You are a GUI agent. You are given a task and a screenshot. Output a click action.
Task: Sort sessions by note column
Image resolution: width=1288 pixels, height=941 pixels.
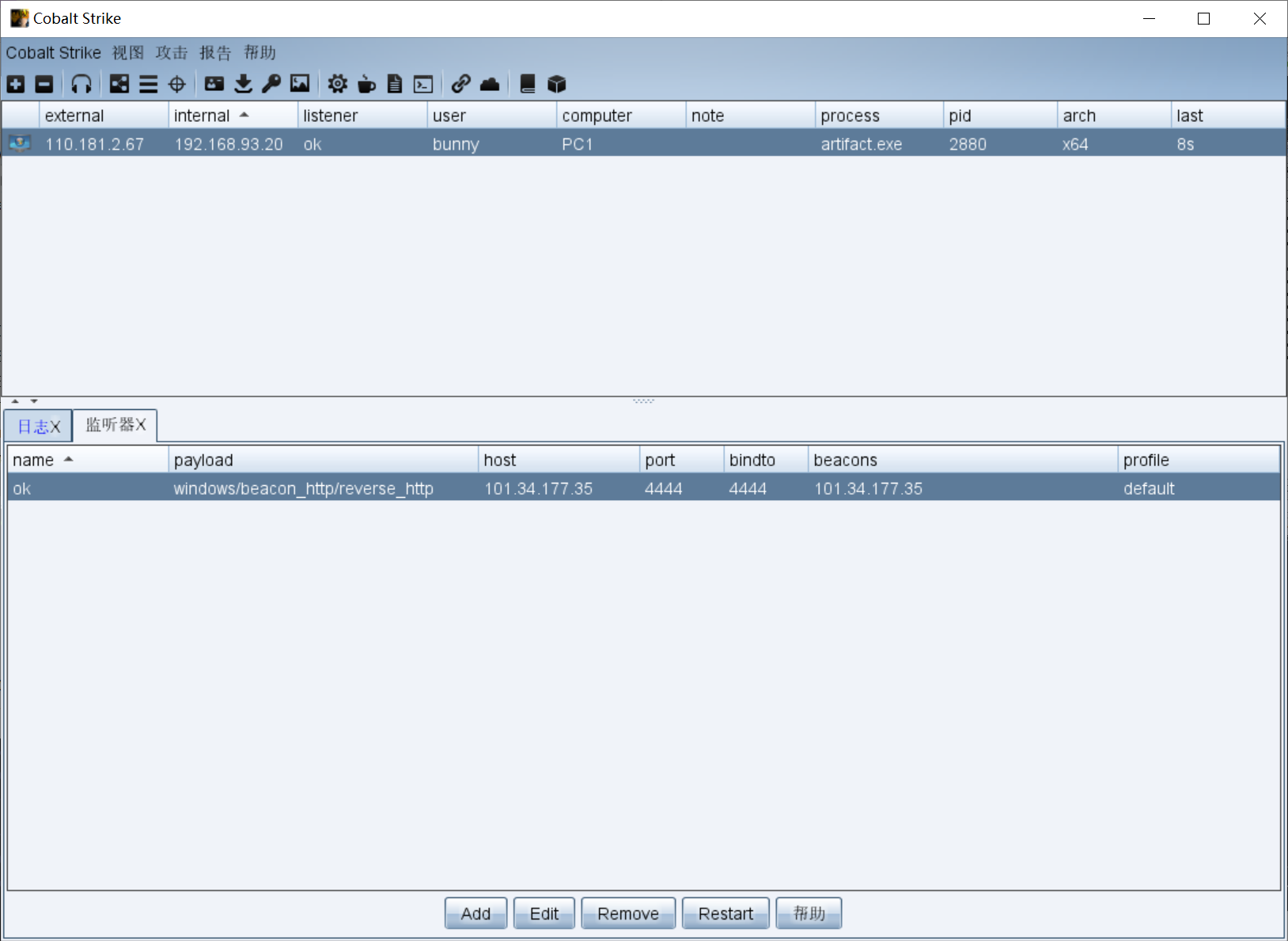click(x=750, y=116)
